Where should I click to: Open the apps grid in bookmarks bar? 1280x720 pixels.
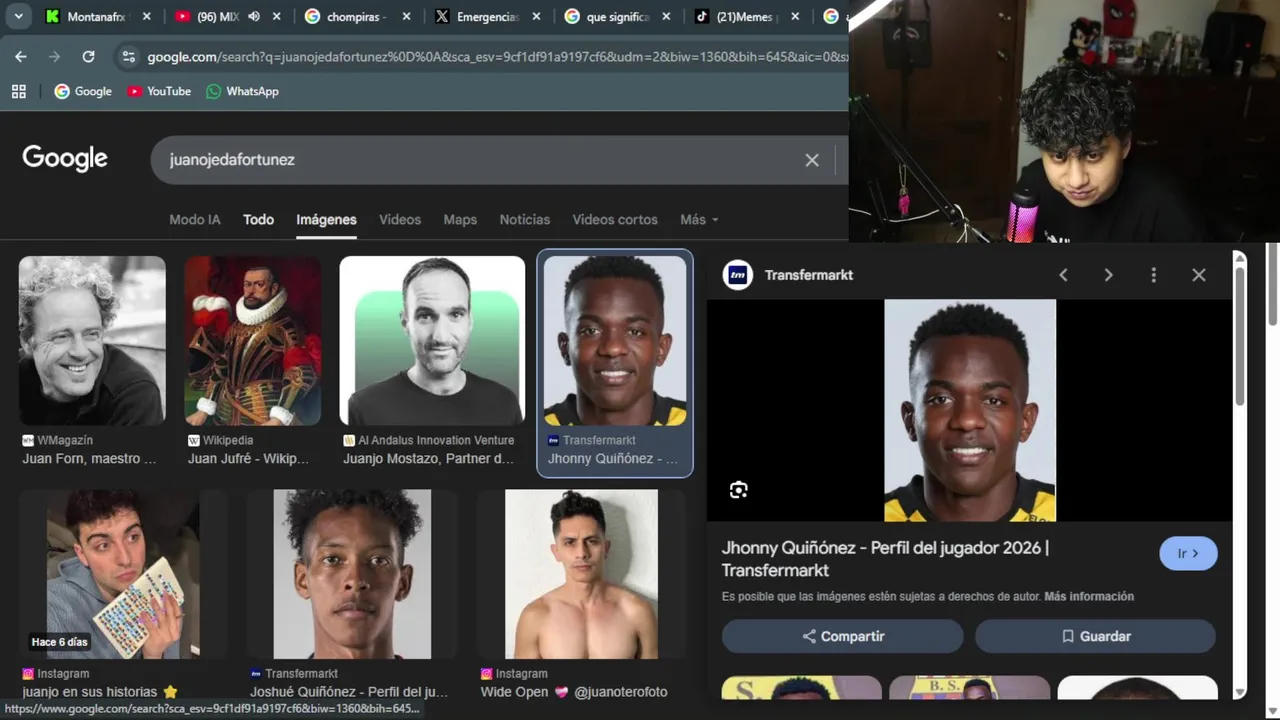18,91
